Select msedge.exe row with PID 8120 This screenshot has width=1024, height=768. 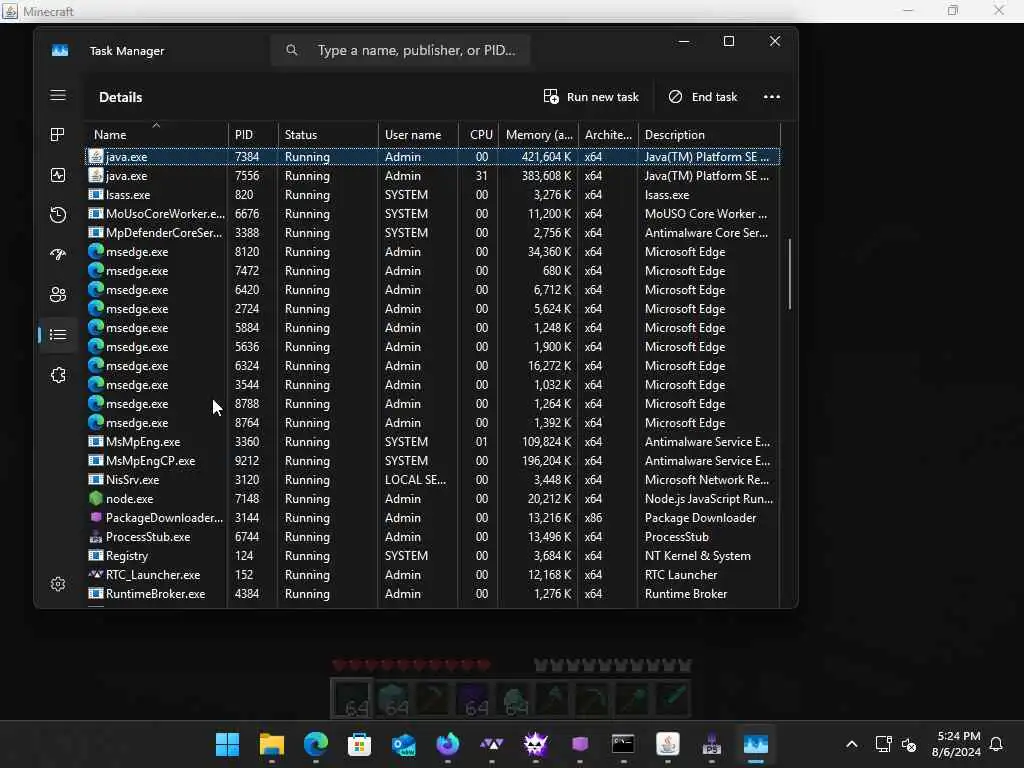[x=433, y=251]
